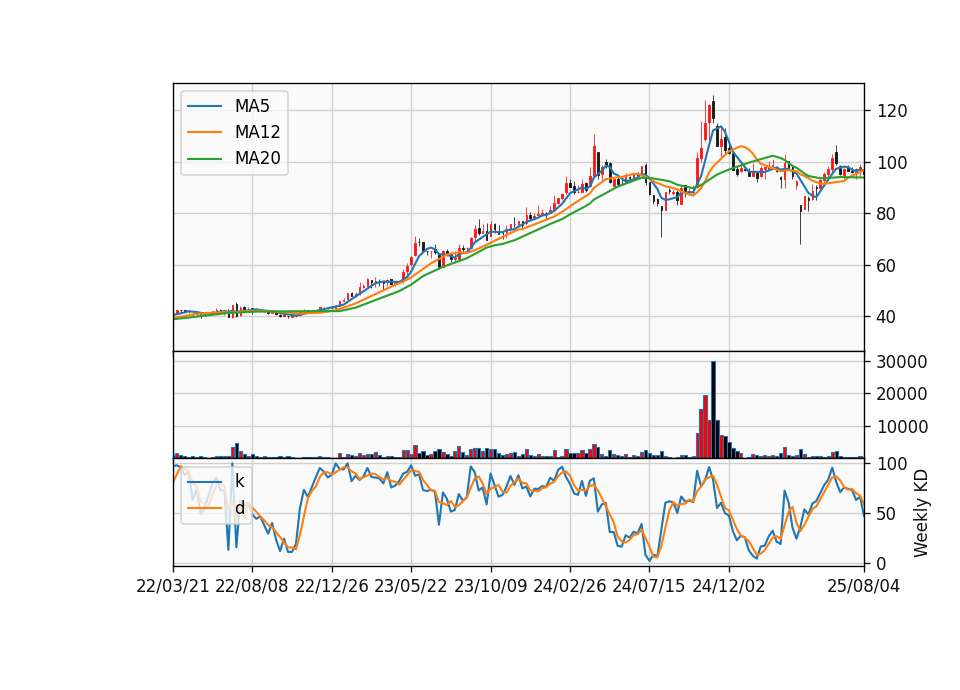Click the tallest volume bar near 30000
960x690 pixels.
pos(713,410)
